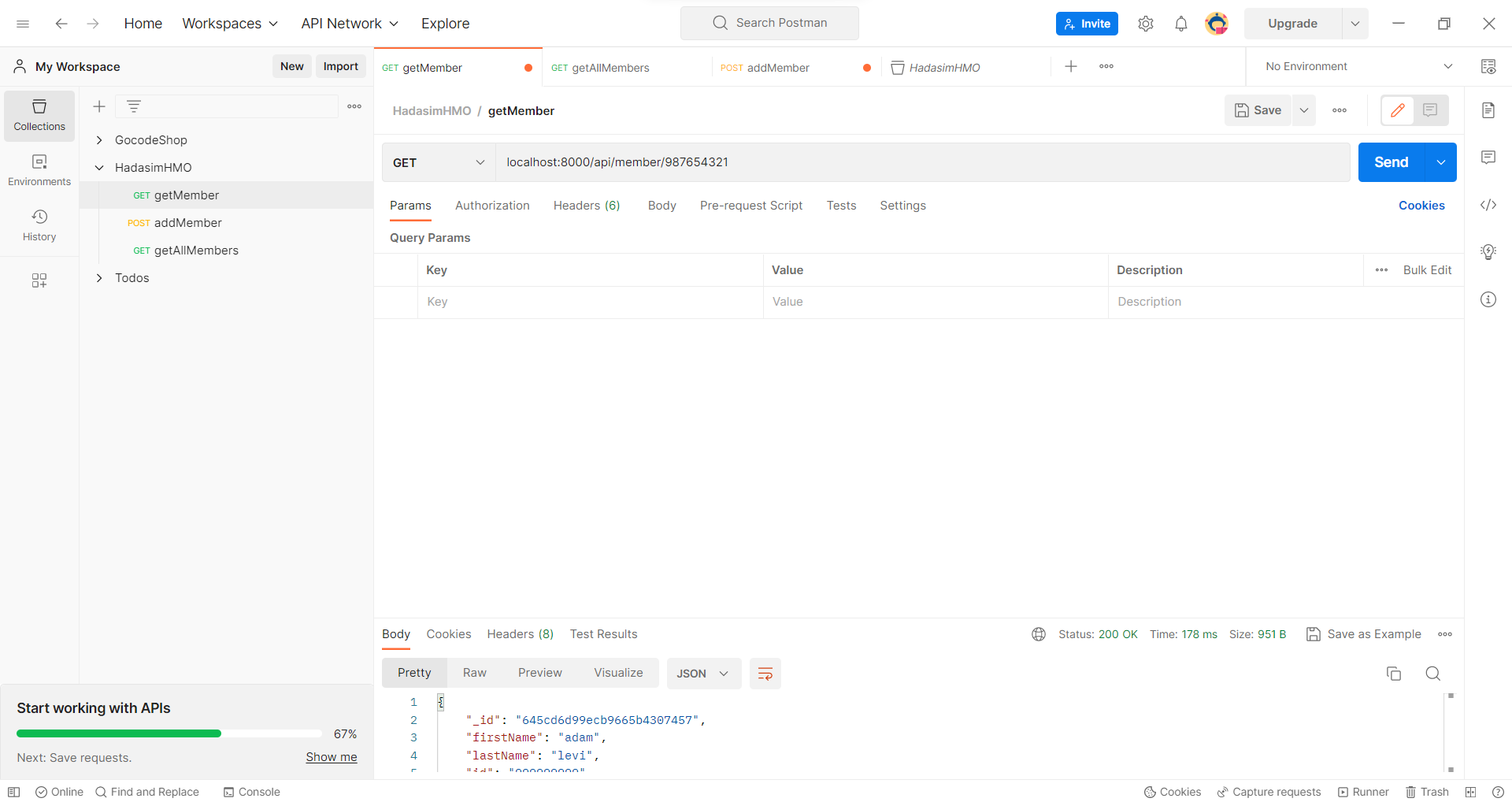Click the Send button
This screenshot has height=802, width=1512.
click(1390, 162)
